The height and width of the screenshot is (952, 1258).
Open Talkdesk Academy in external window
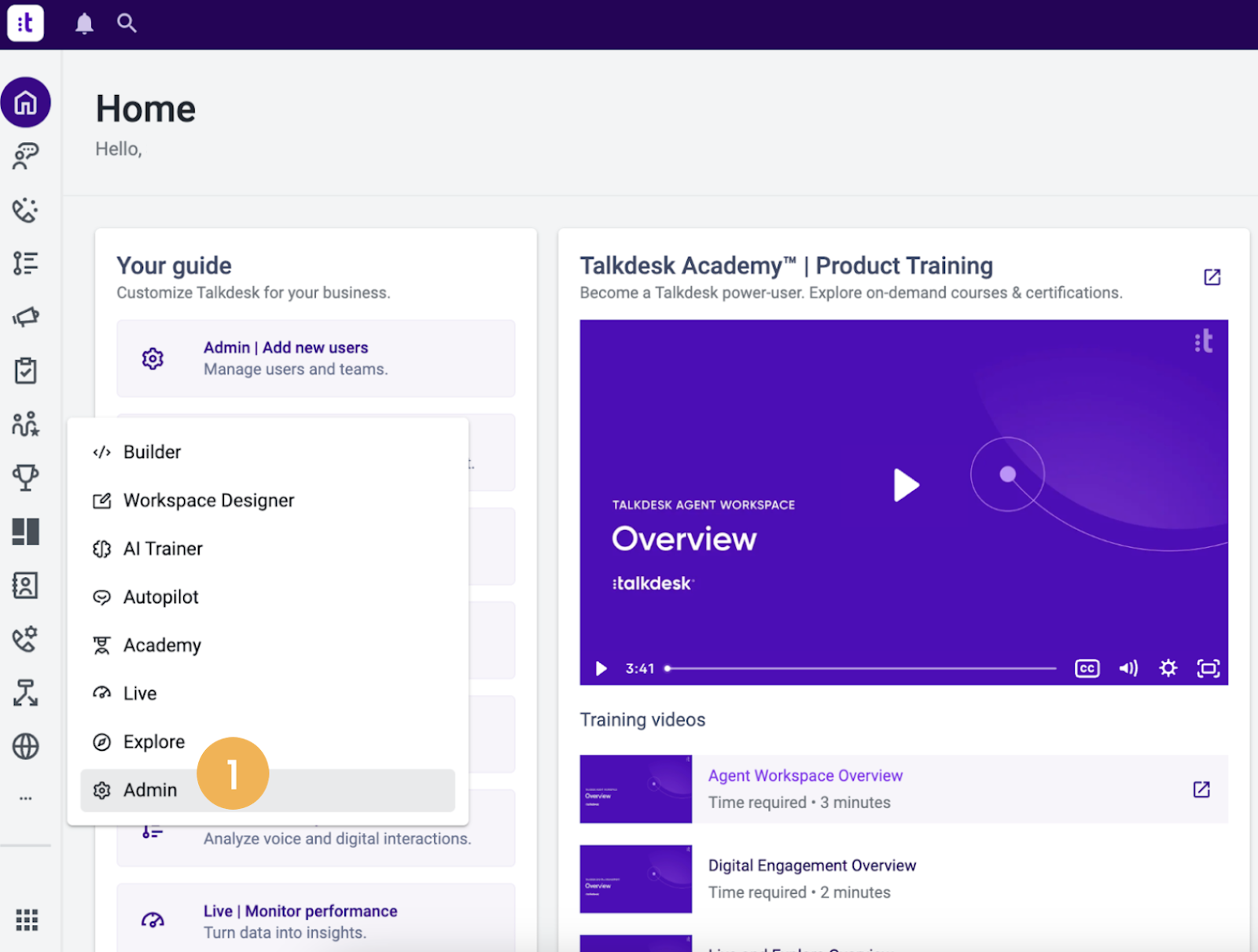click(1212, 277)
